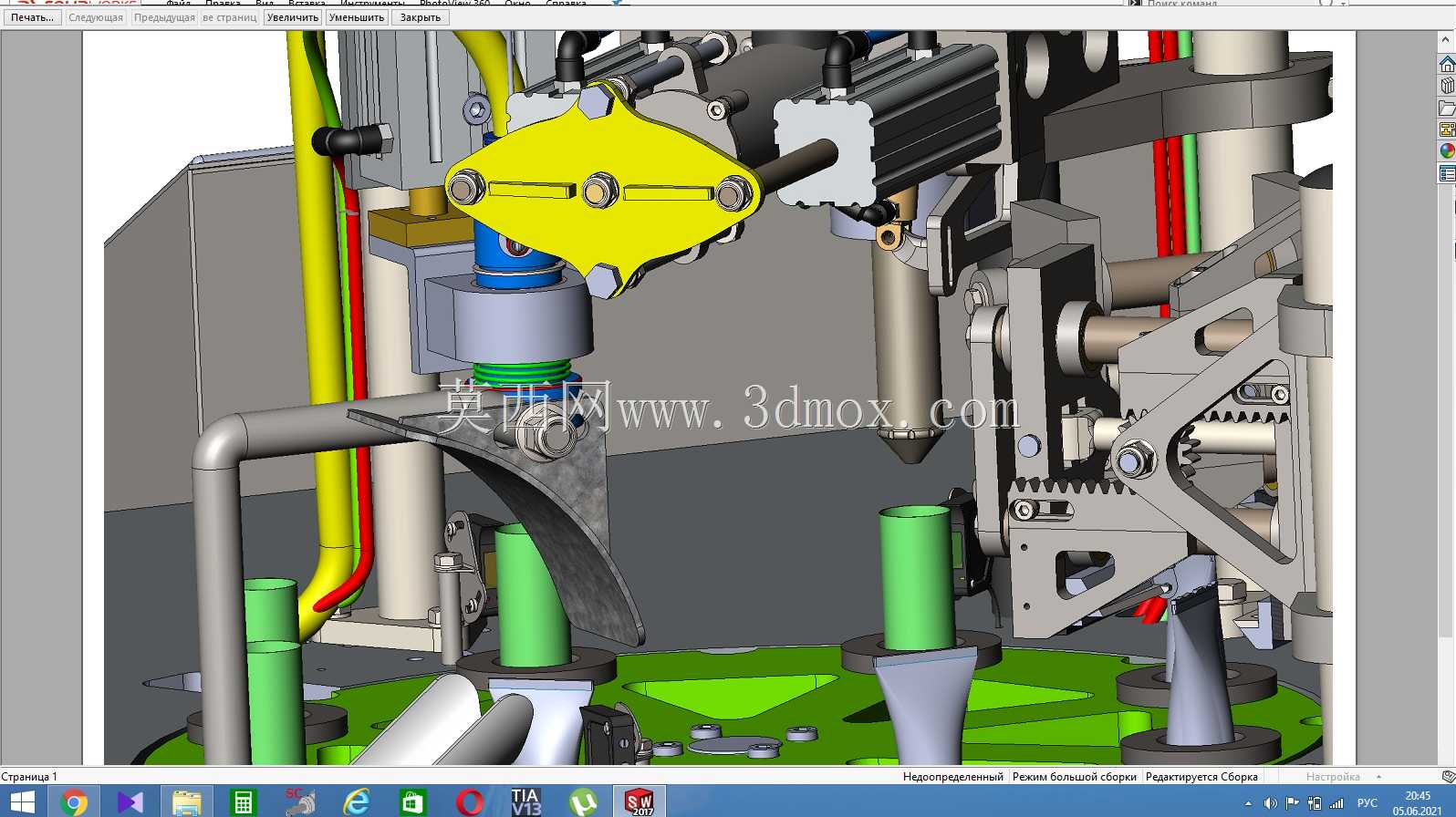
Task: Open uTorrent from taskbar
Action: coord(583,802)
